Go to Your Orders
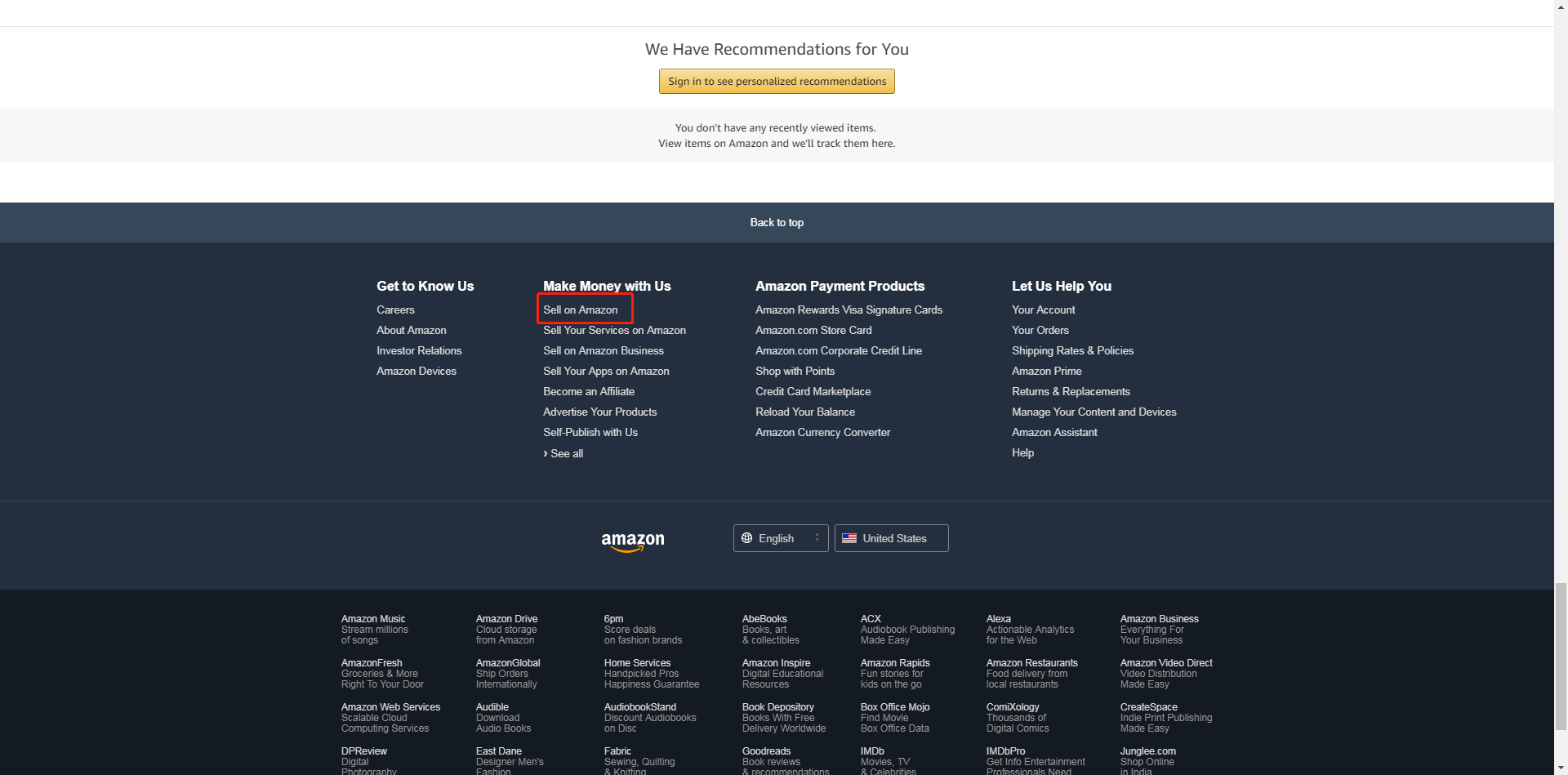Image resolution: width=1568 pixels, height=775 pixels. pyautogui.click(x=1040, y=330)
